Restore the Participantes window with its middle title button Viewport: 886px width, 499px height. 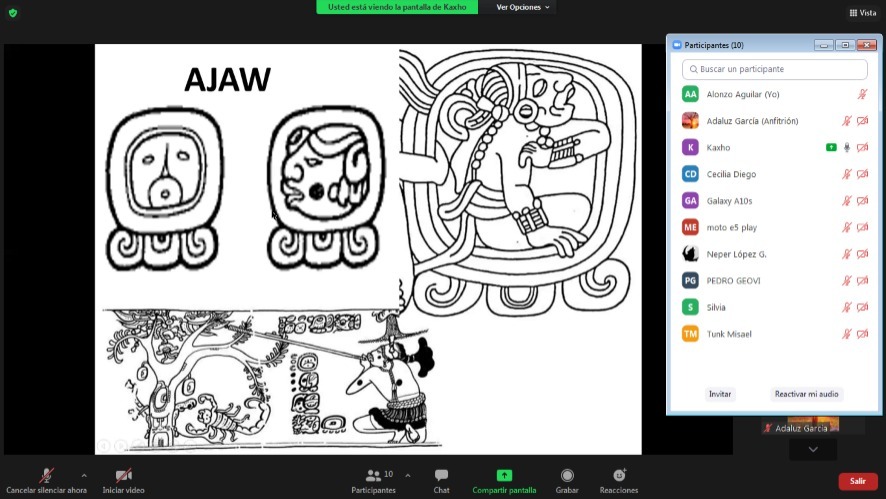[x=845, y=45]
